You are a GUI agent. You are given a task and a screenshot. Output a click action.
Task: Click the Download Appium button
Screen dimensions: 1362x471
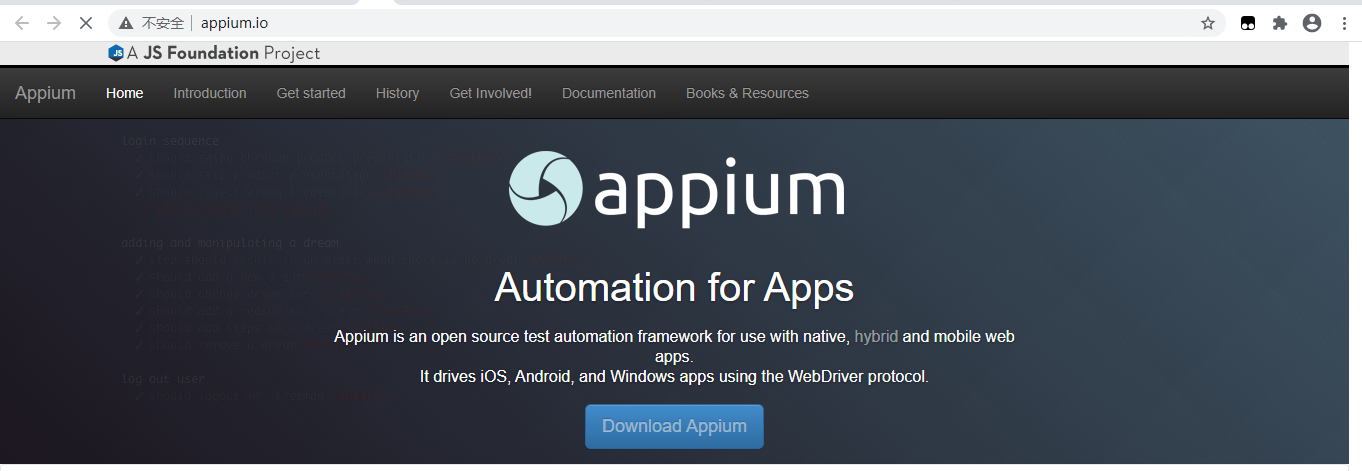click(x=674, y=426)
